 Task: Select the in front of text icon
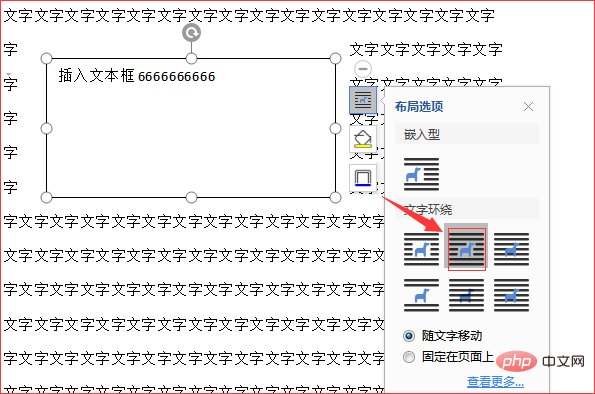coord(511,295)
